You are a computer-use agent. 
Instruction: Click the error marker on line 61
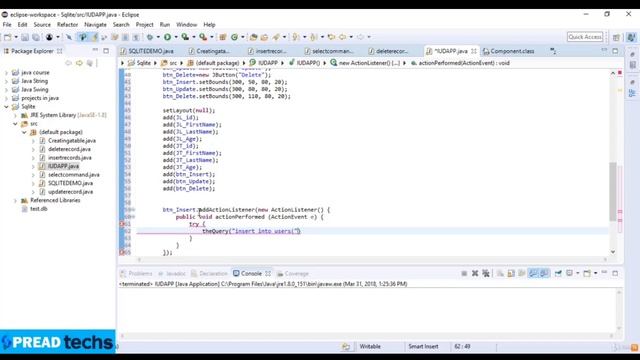(122, 224)
